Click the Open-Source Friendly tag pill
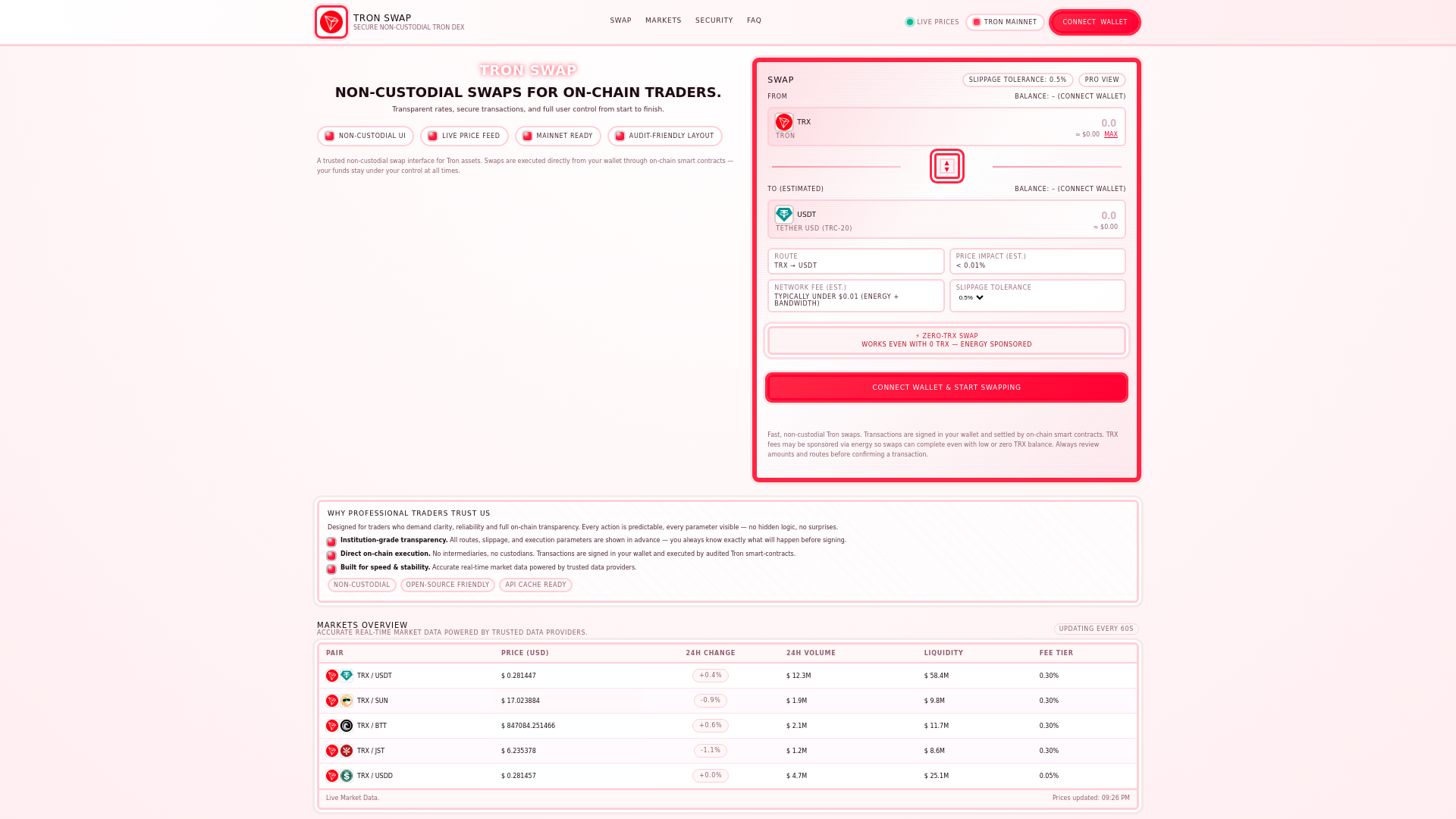 447,585
